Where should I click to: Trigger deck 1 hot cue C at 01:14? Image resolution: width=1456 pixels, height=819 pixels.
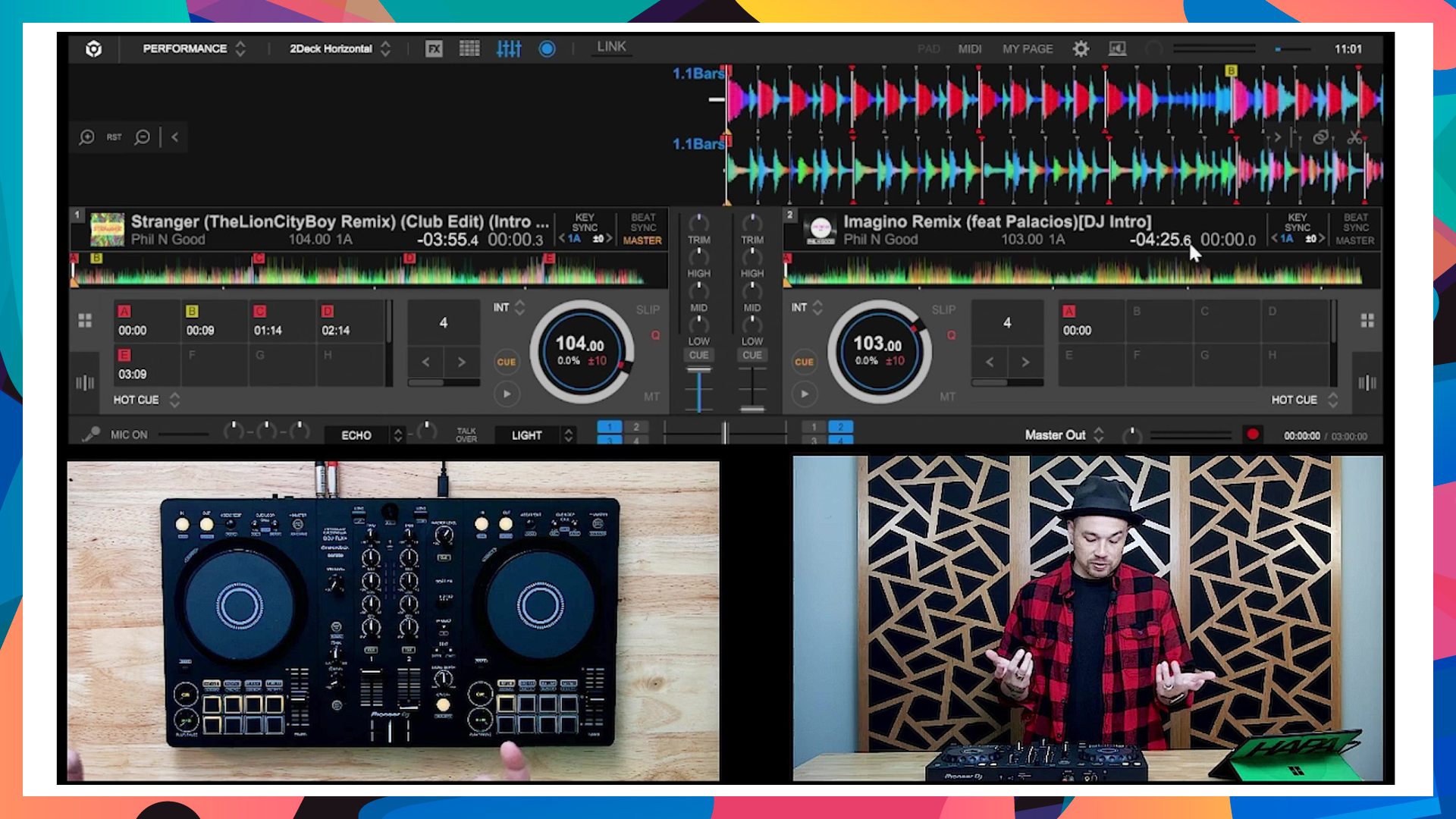[x=281, y=322]
